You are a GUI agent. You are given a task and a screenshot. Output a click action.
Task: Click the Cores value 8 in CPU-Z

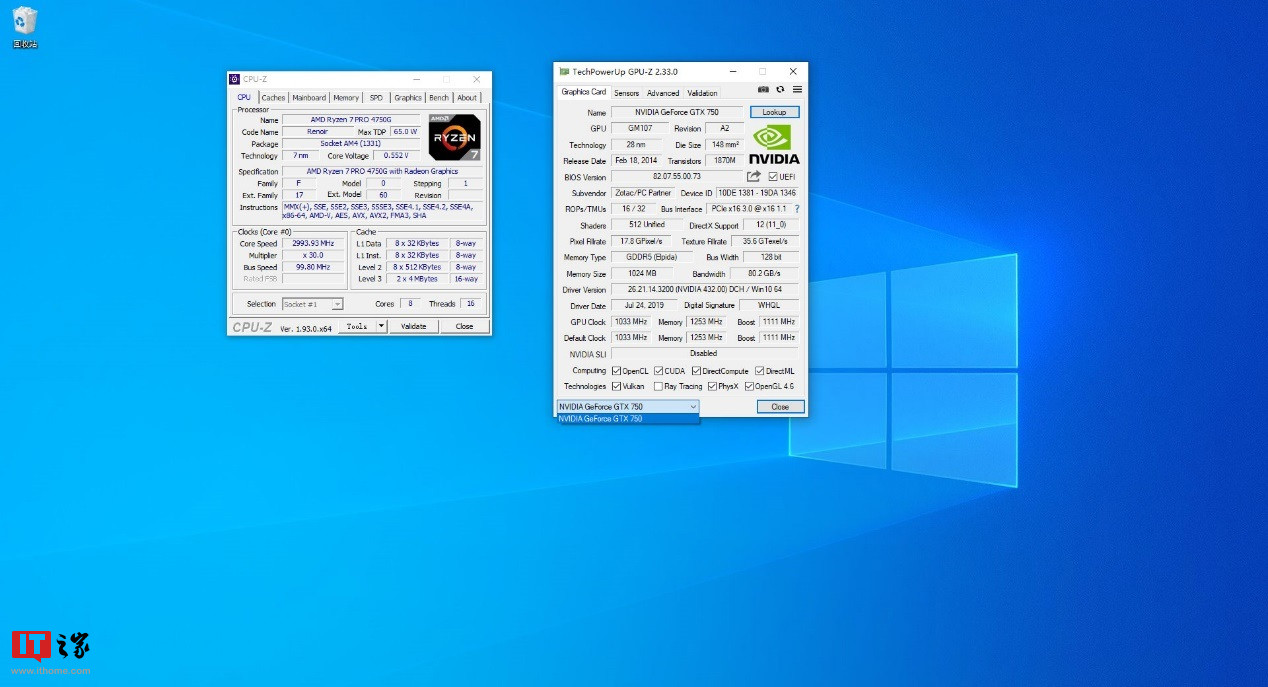point(410,304)
